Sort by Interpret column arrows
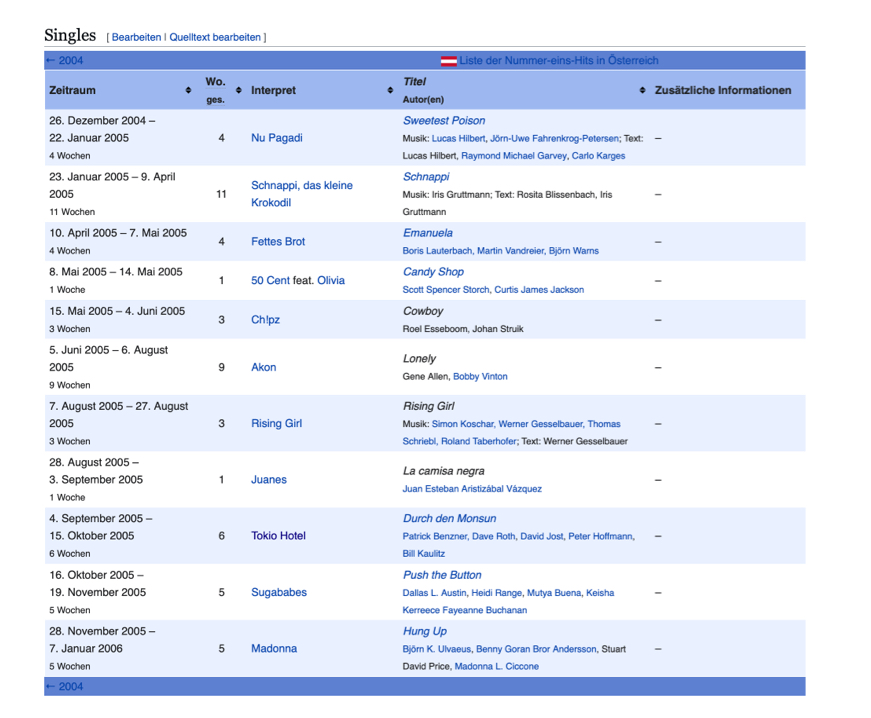Image resolution: width=871 pixels, height=718 pixels. click(x=390, y=91)
